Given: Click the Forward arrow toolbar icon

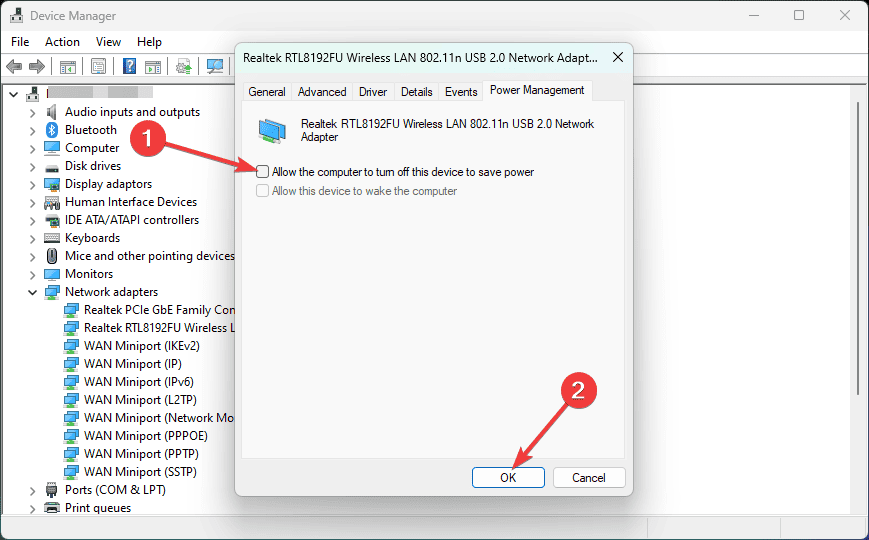Looking at the screenshot, I should tap(37, 67).
